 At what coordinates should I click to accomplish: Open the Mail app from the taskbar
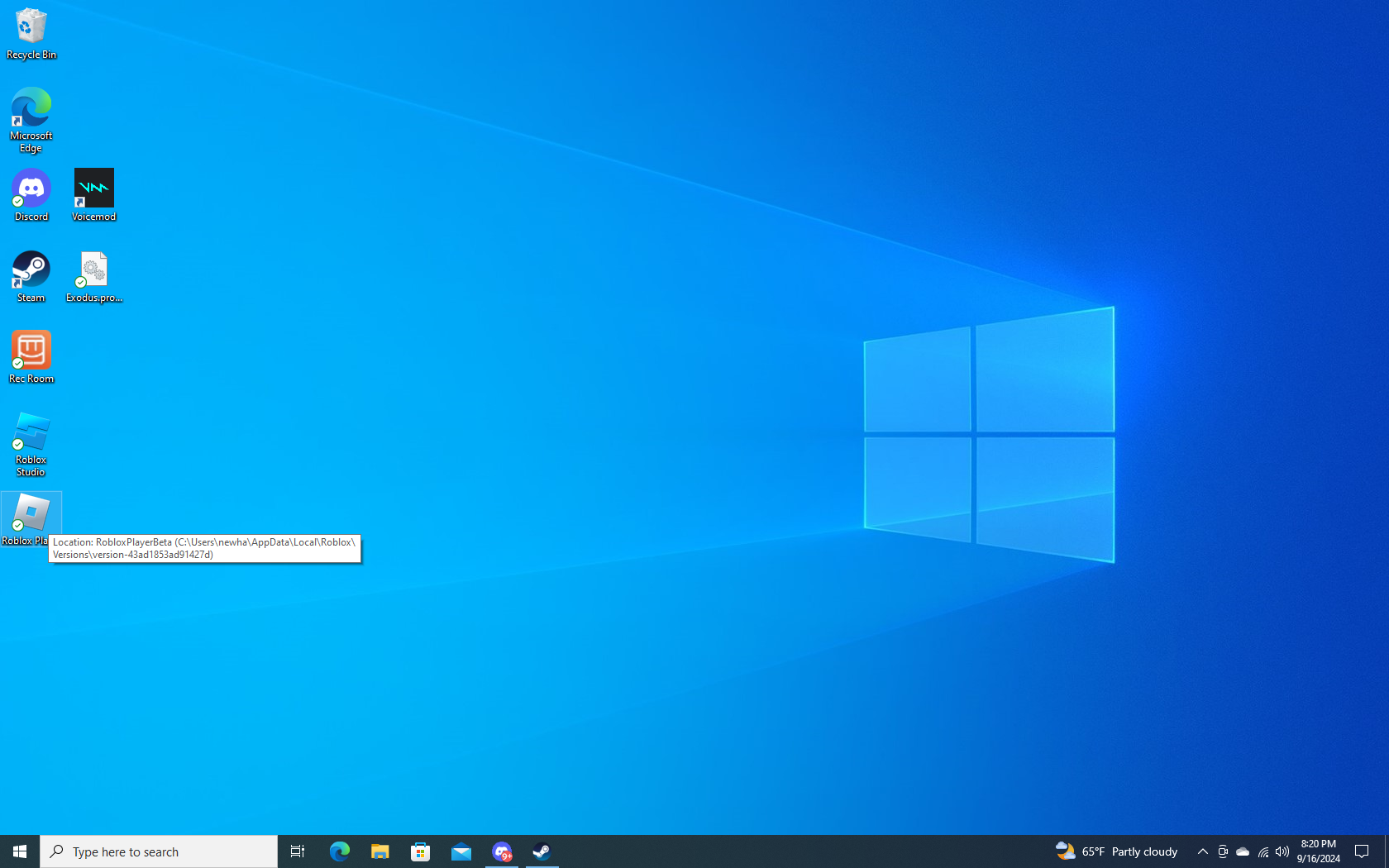[x=461, y=851]
